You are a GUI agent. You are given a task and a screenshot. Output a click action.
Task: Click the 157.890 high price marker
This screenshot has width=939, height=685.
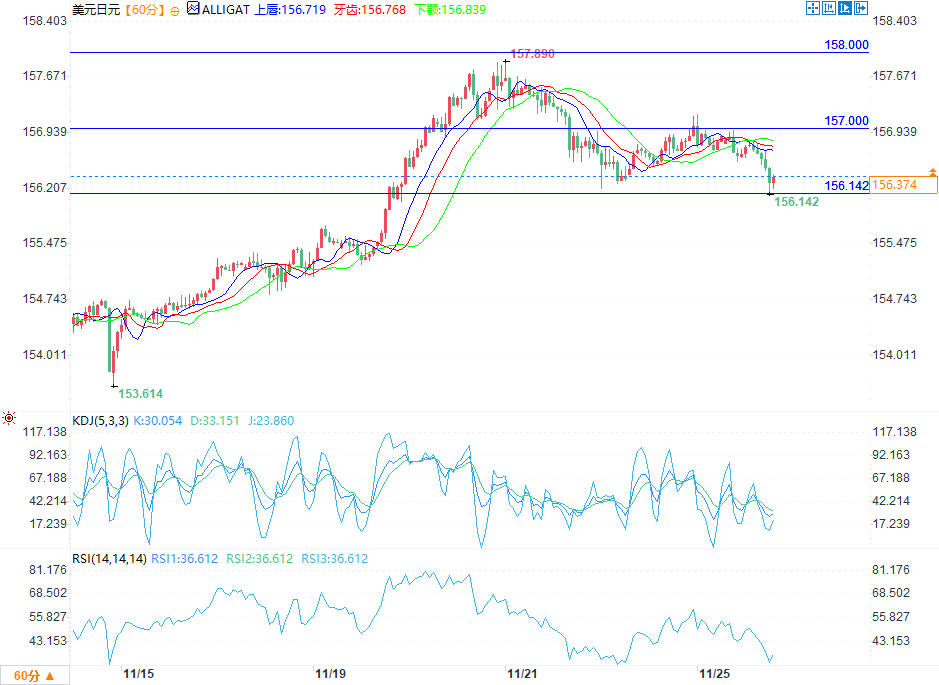(x=532, y=54)
